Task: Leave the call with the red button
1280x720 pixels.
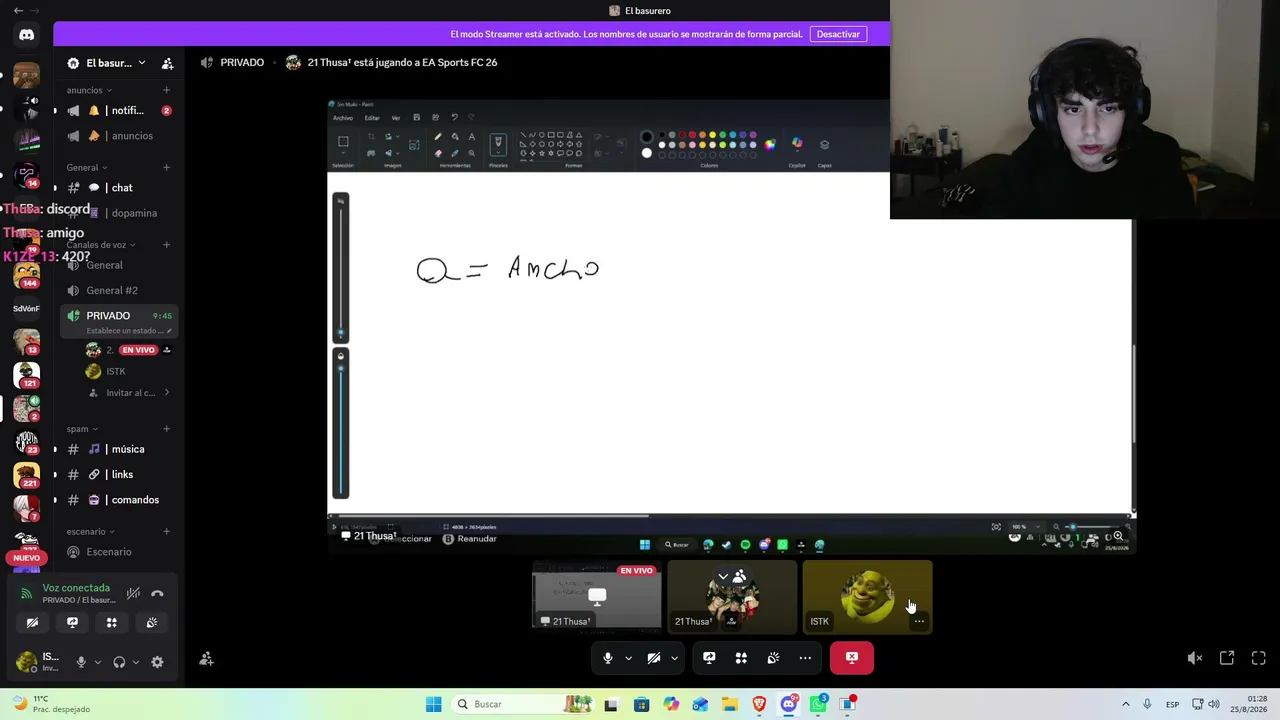Action: pos(852,658)
